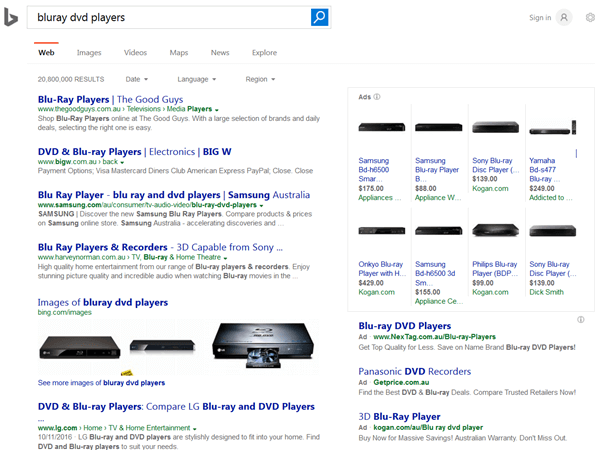Open Yamaha Bd-s477 Blu-ray ad title

[x=544, y=170]
